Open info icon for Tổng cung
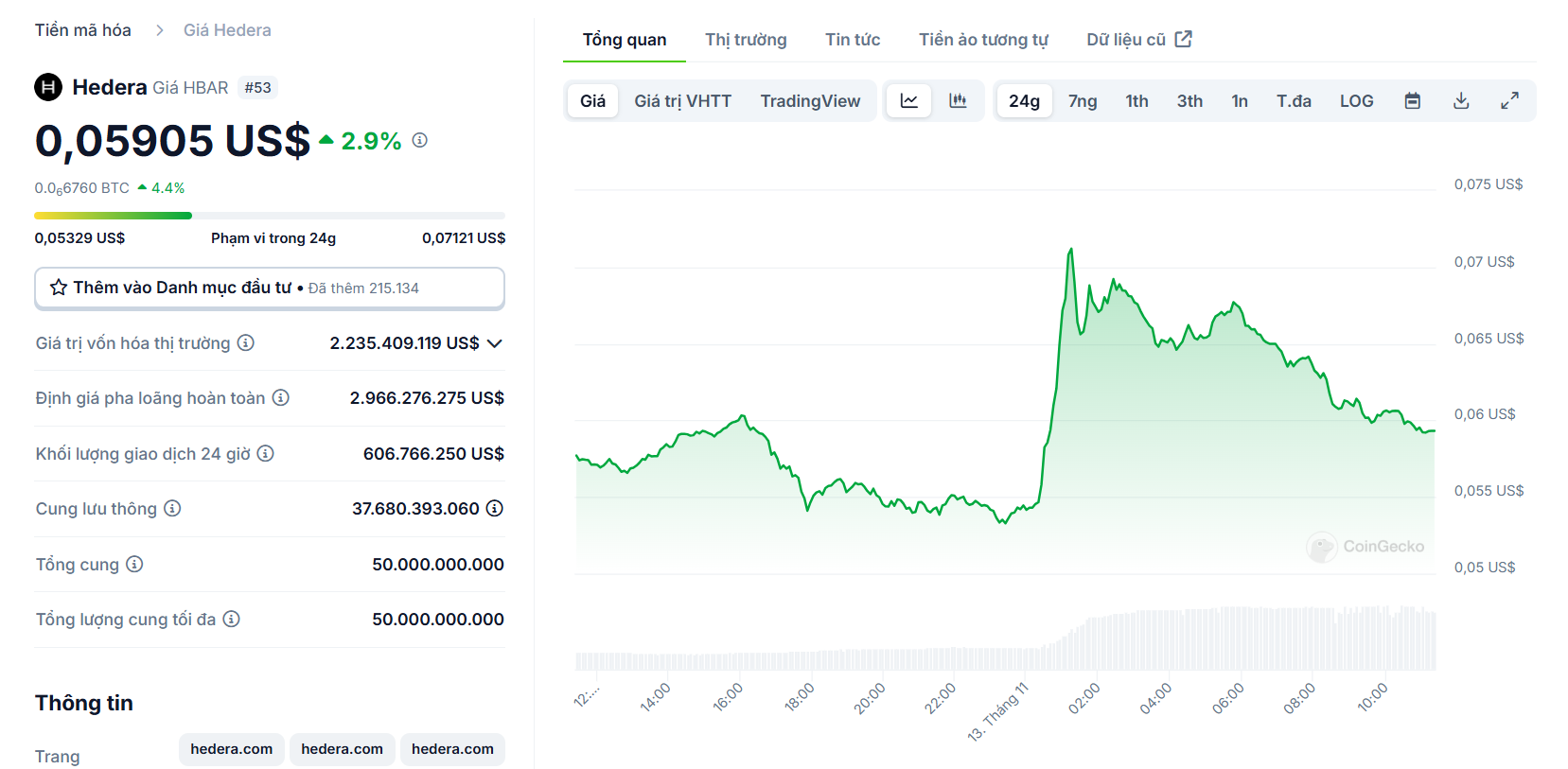 pyautogui.click(x=134, y=564)
